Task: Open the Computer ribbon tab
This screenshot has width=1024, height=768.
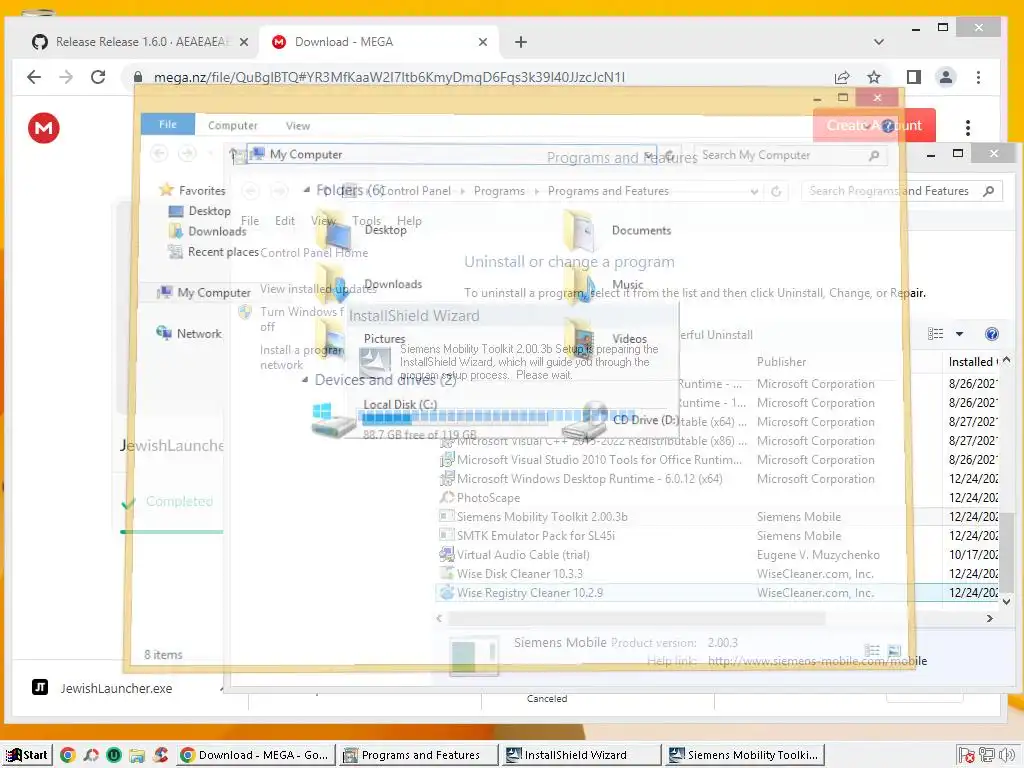Action: click(232, 125)
